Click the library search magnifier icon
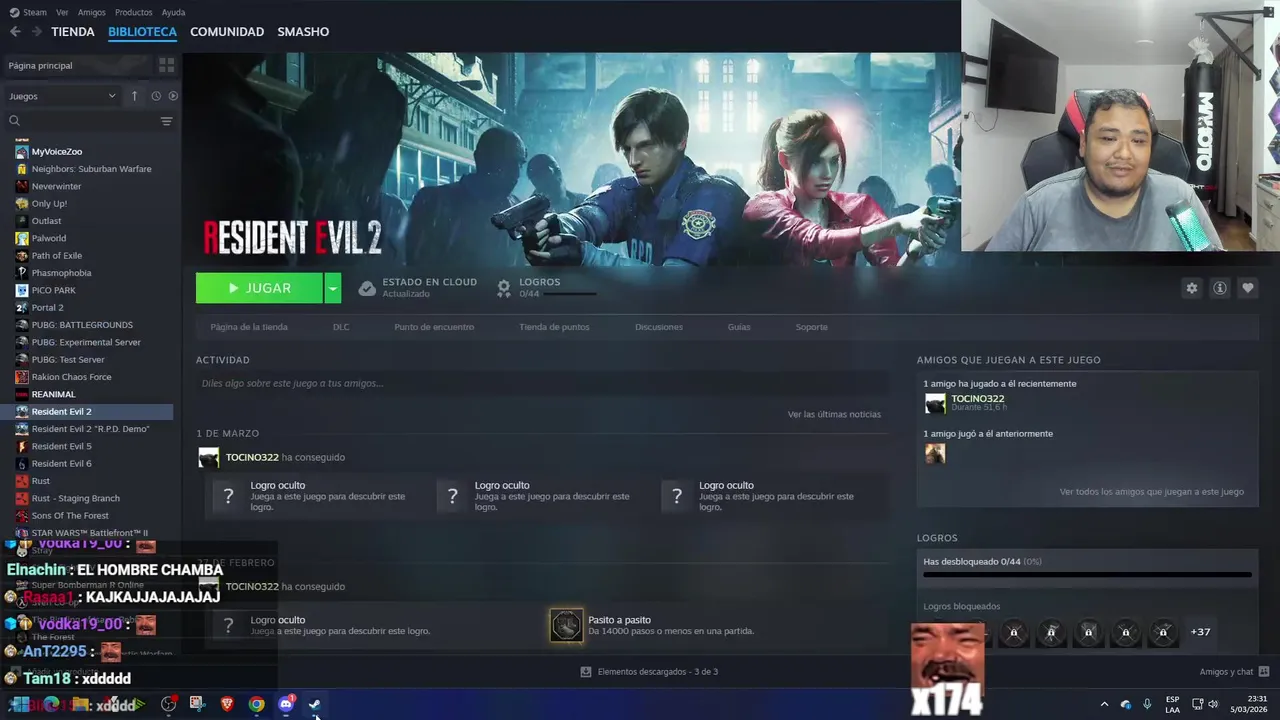The height and width of the screenshot is (720, 1280). click(14, 121)
